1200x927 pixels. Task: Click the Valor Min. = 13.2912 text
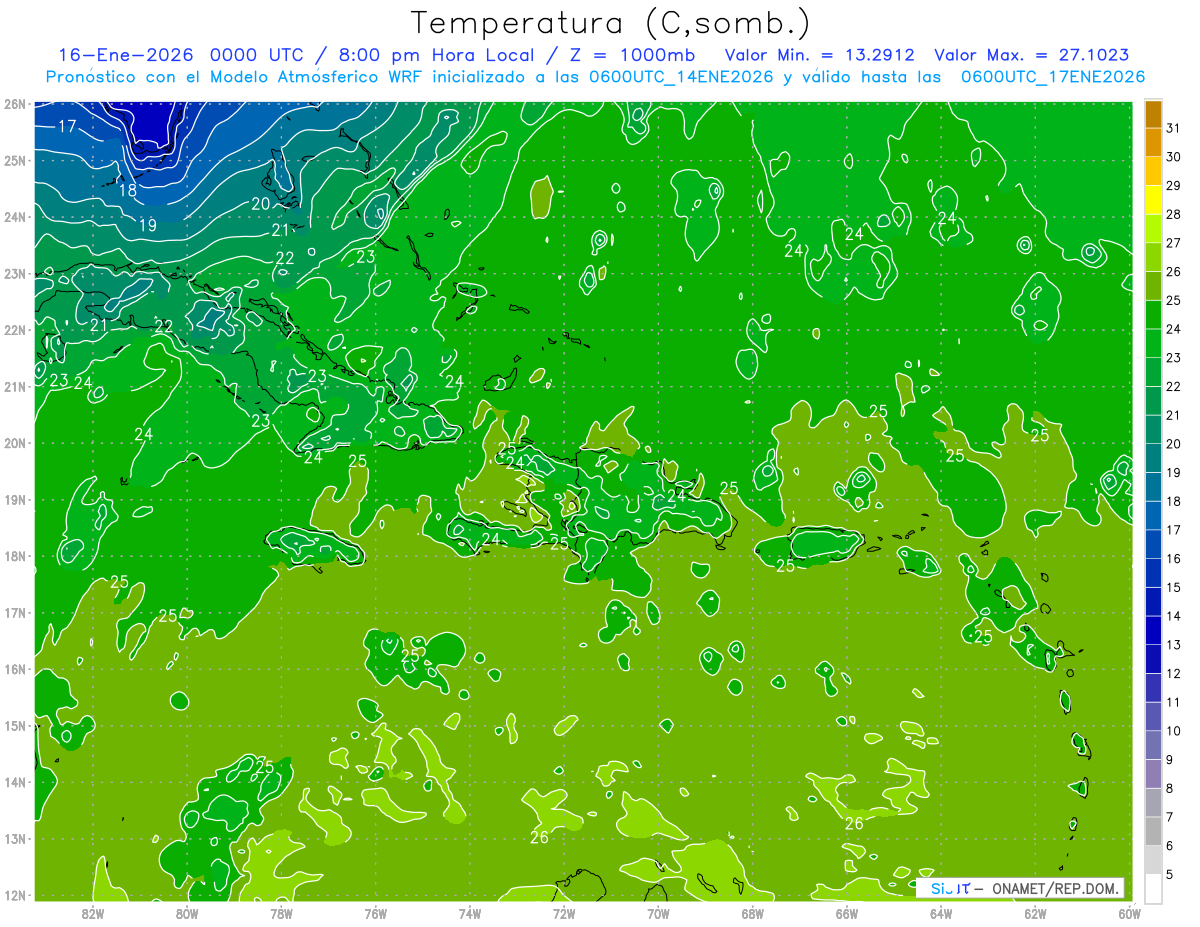point(822,55)
